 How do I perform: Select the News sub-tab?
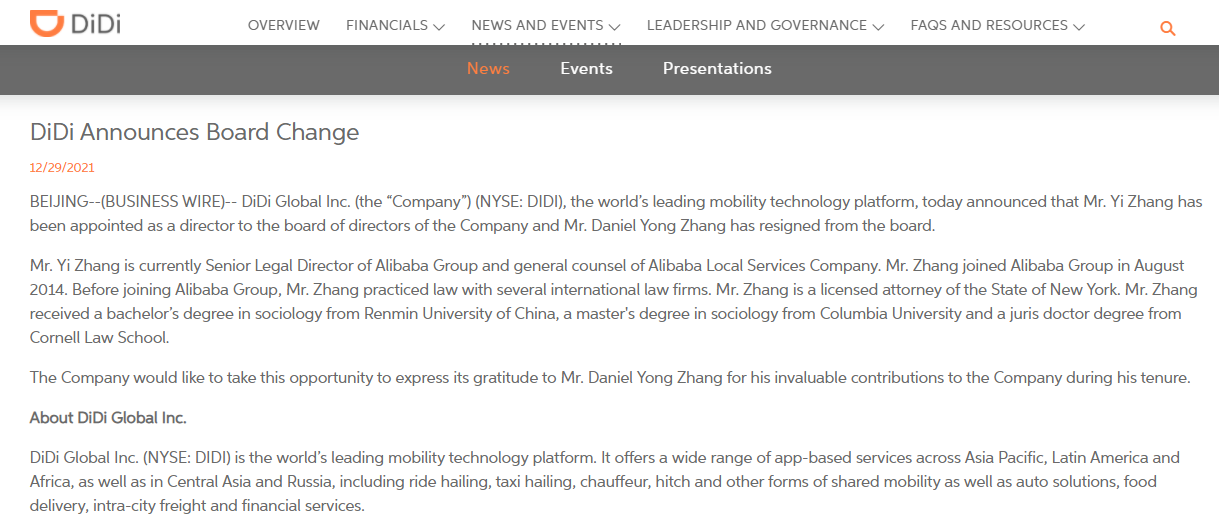coord(488,68)
